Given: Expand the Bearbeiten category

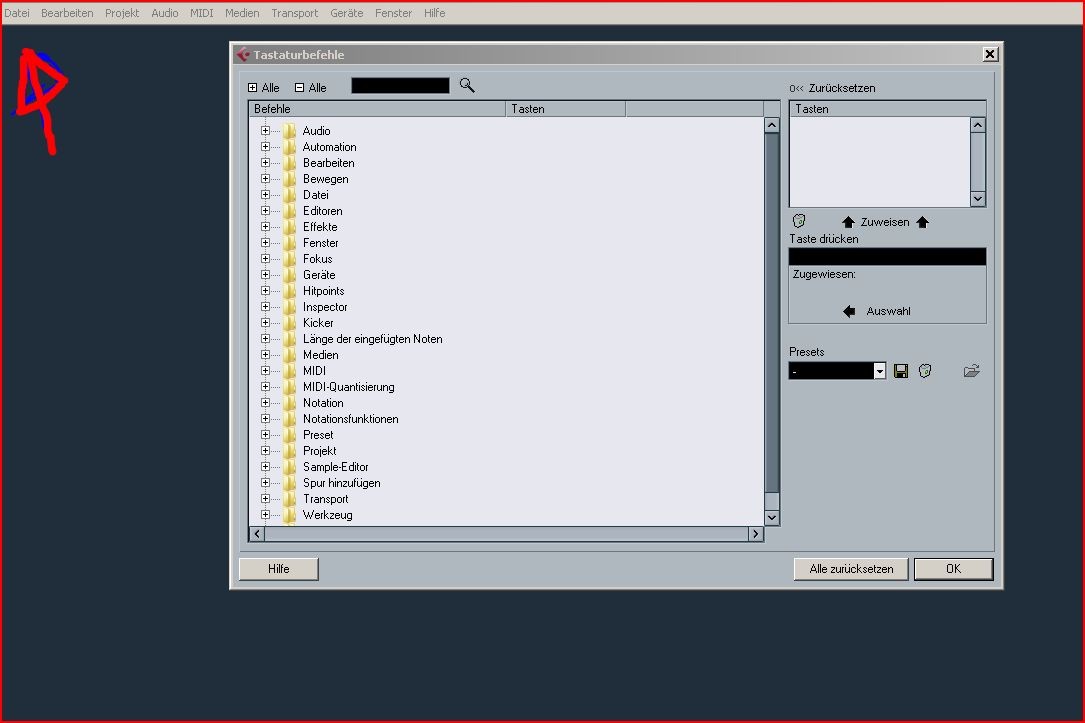Looking at the screenshot, I should point(265,163).
